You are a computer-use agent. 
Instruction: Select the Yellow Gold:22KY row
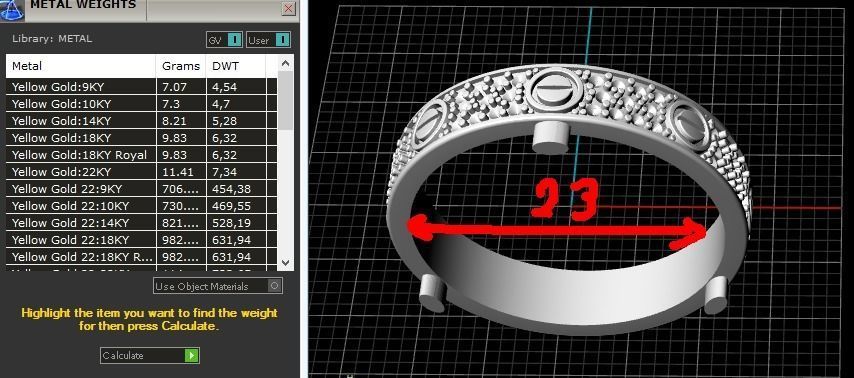click(x=141, y=172)
